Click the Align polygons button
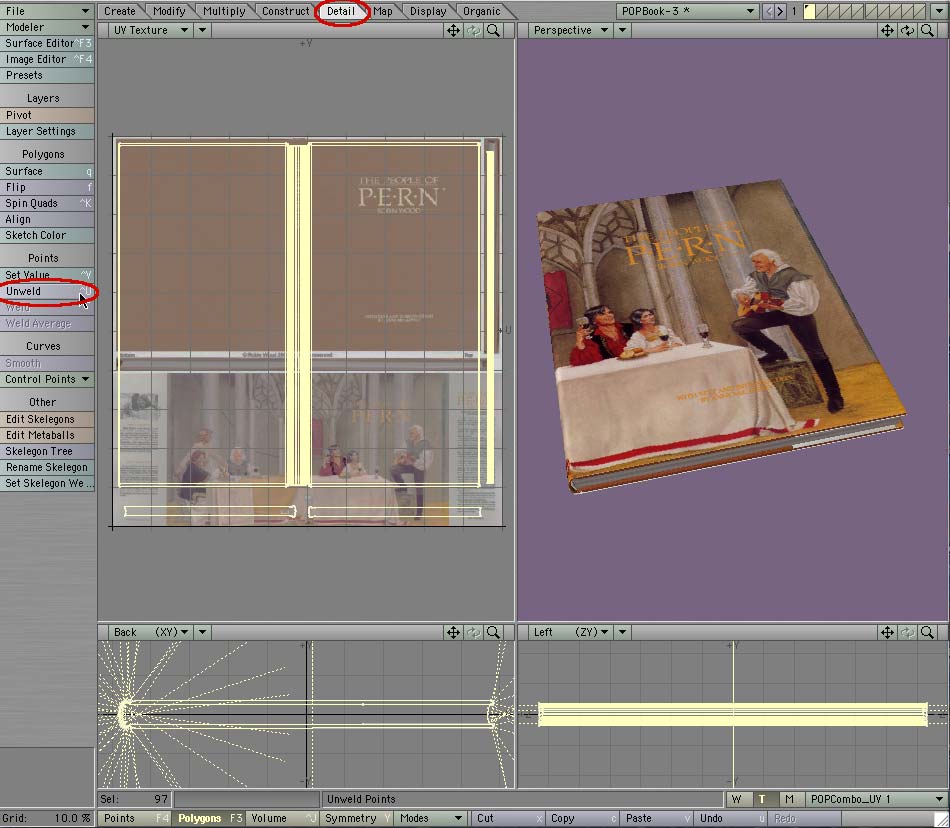This screenshot has width=950, height=828. 47,220
